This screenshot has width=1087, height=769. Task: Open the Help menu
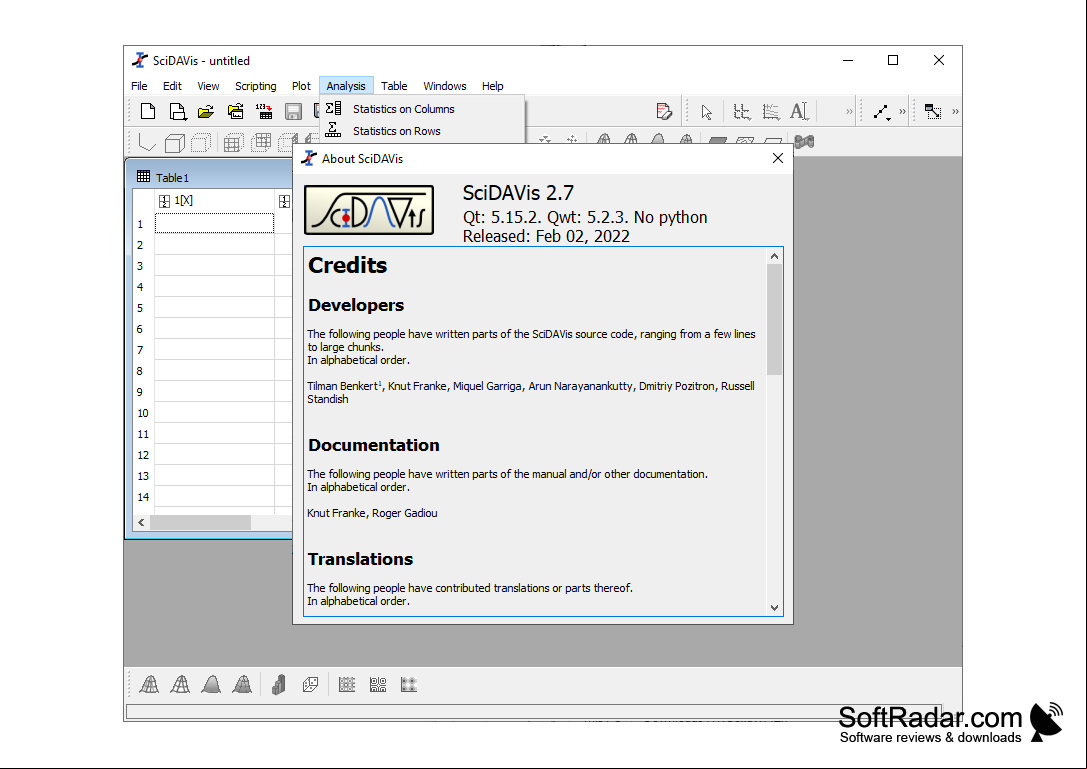pos(493,86)
